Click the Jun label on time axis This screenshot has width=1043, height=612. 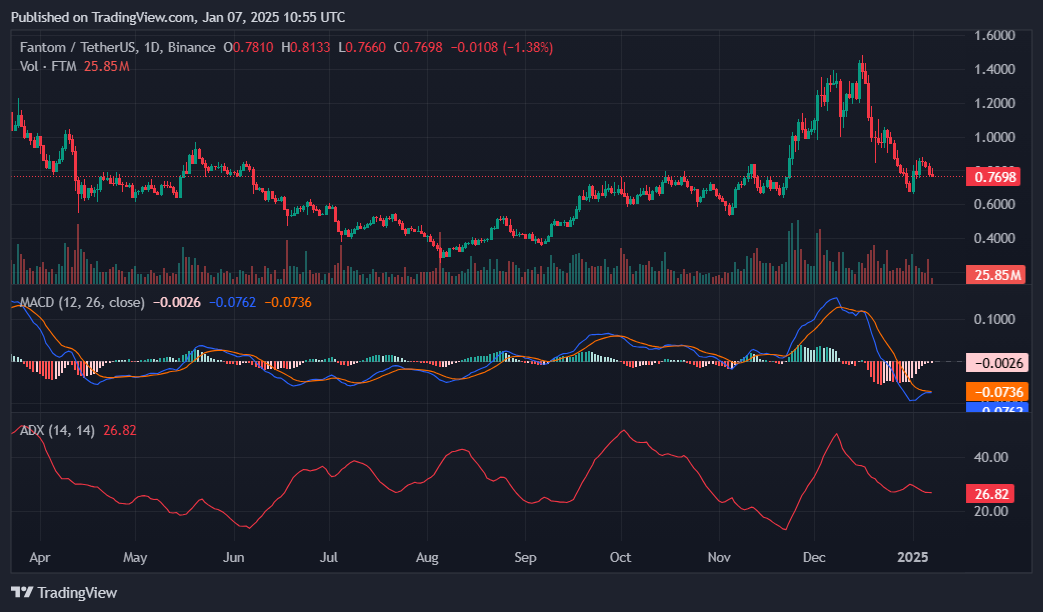[x=233, y=557]
